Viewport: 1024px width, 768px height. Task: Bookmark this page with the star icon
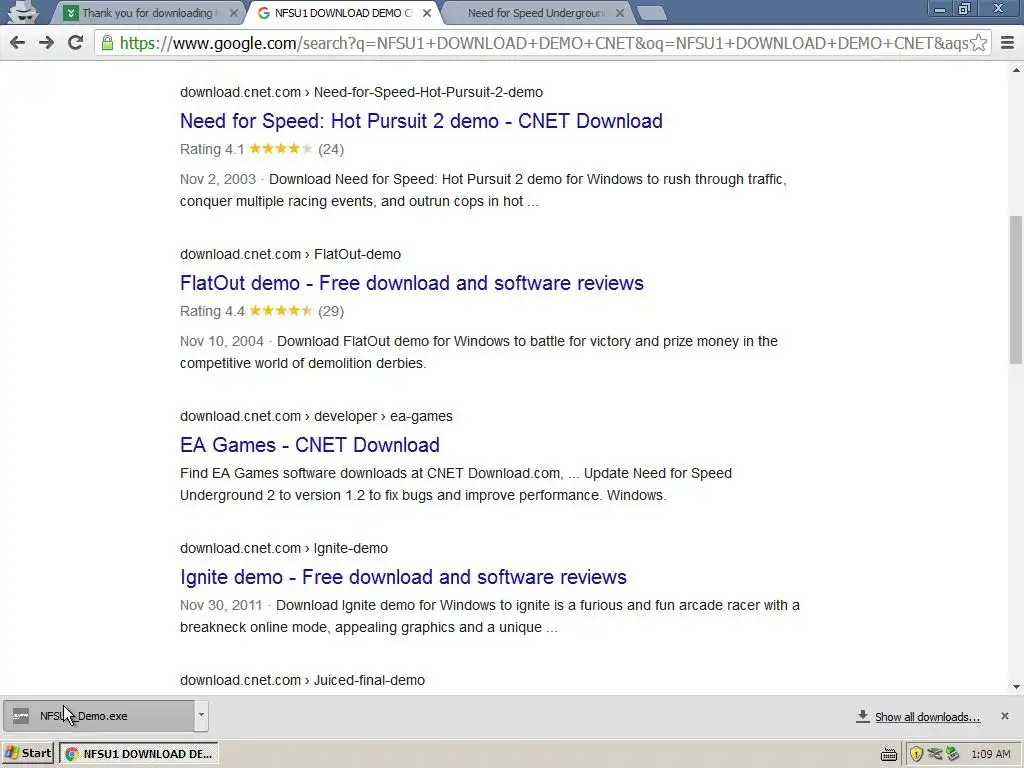tap(978, 43)
